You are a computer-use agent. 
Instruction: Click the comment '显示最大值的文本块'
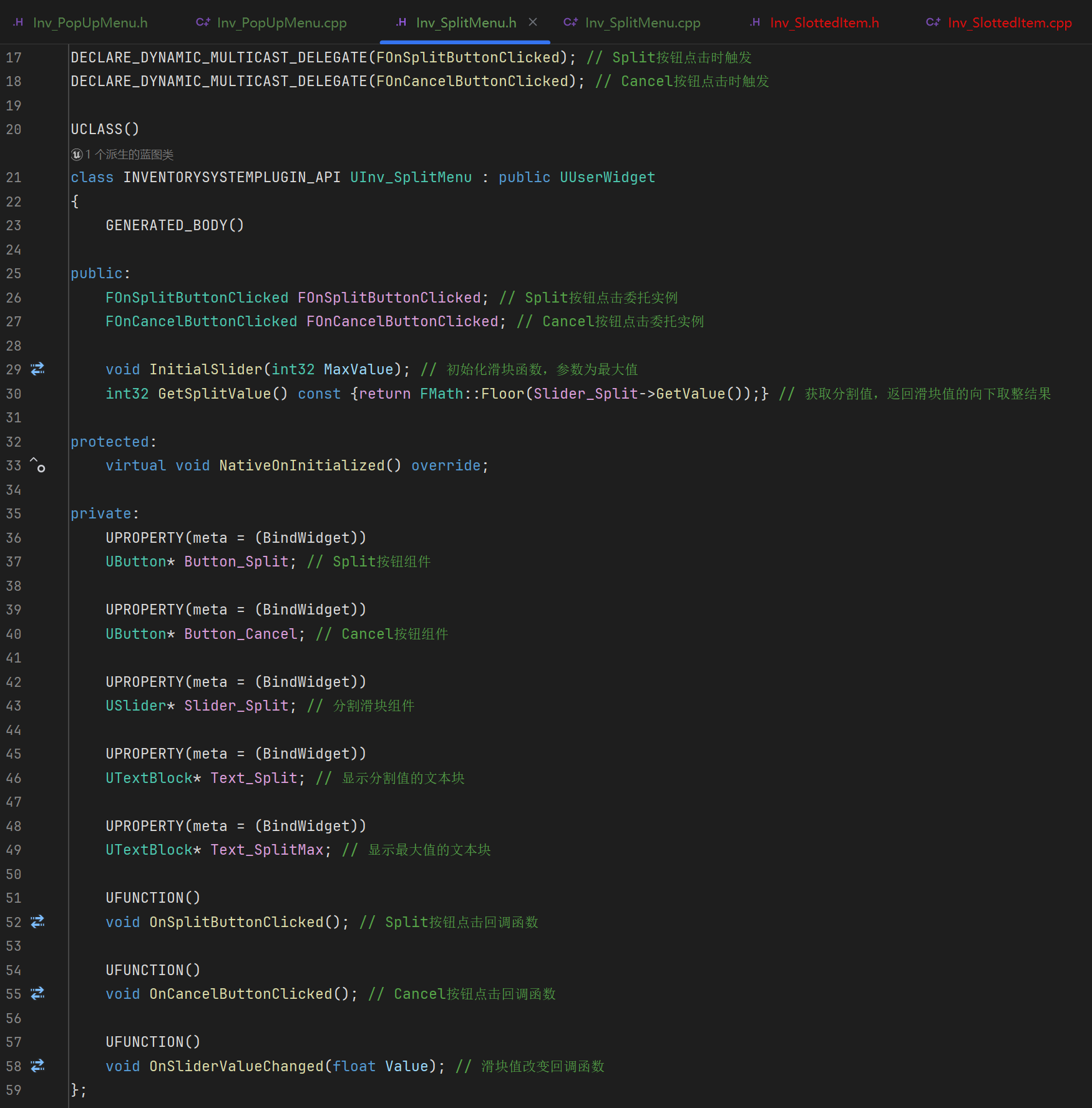[x=429, y=850]
